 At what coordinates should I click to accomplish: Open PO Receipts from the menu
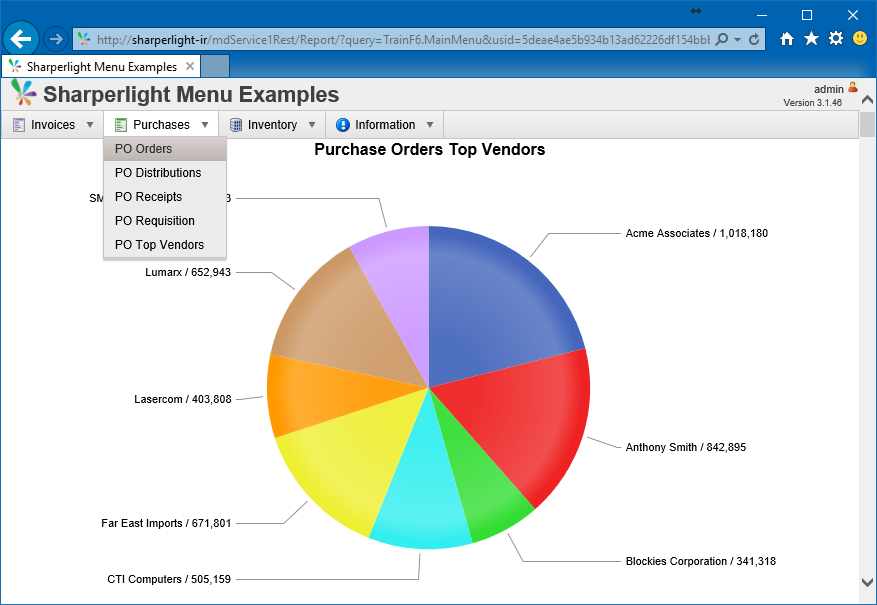[x=165, y=197]
